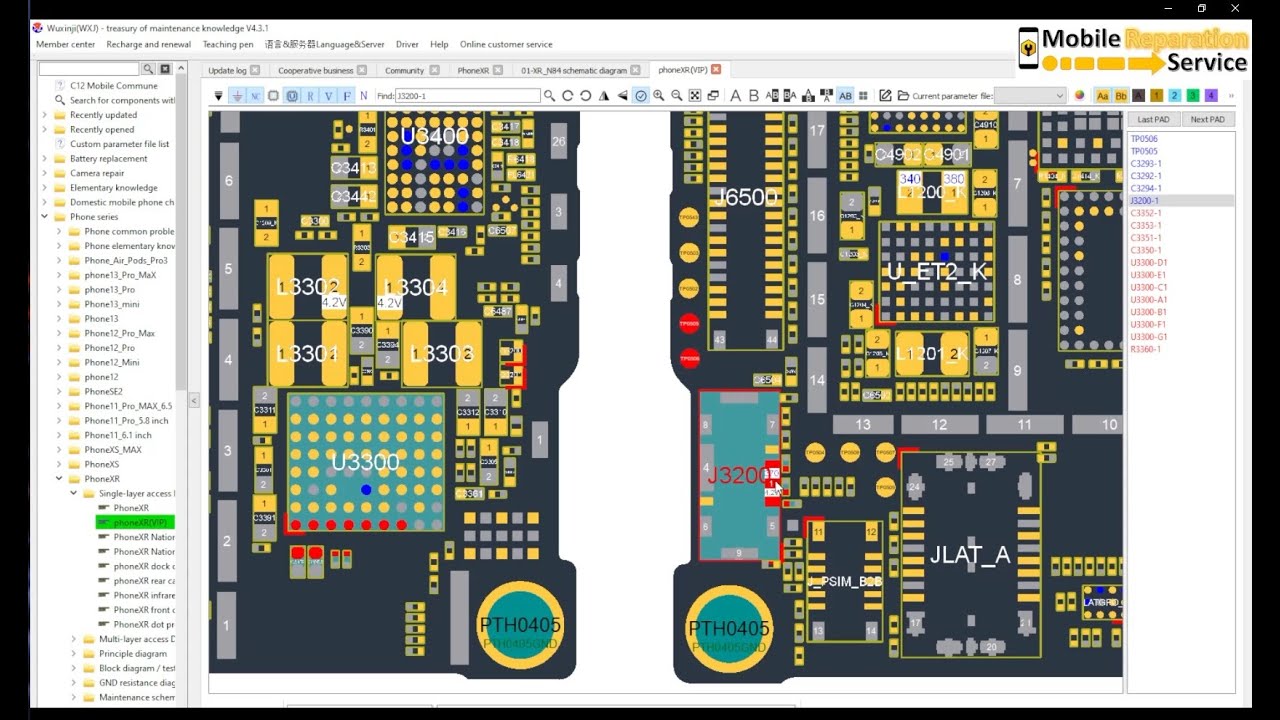1280x720 pixels.
Task: Toggle the V voltage display button
Action: pos(328,96)
